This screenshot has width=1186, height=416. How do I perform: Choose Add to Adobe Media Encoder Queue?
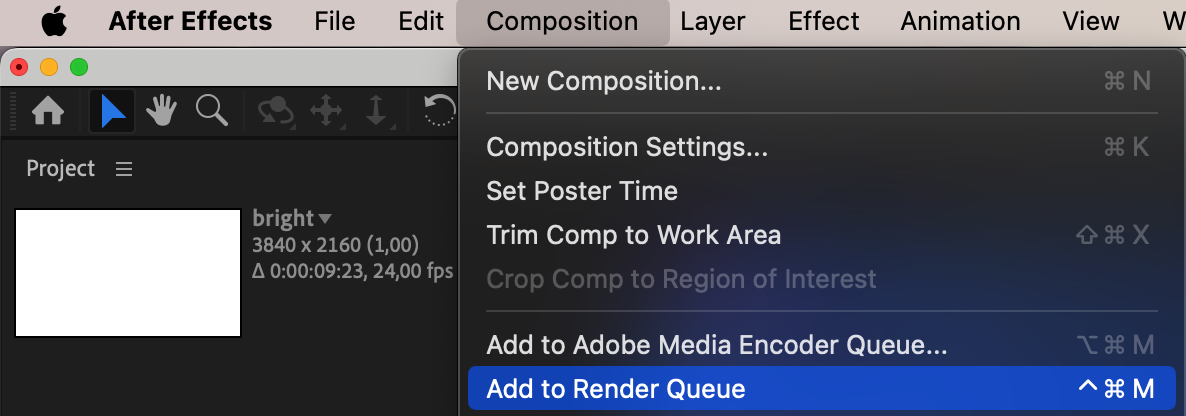pyautogui.click(x=716, y=345)
